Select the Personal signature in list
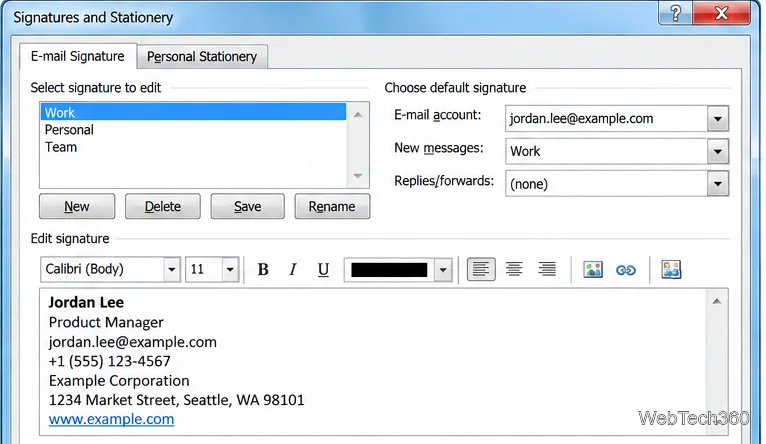The width and height of the screenshot is (766, 444). pos(193,129)
